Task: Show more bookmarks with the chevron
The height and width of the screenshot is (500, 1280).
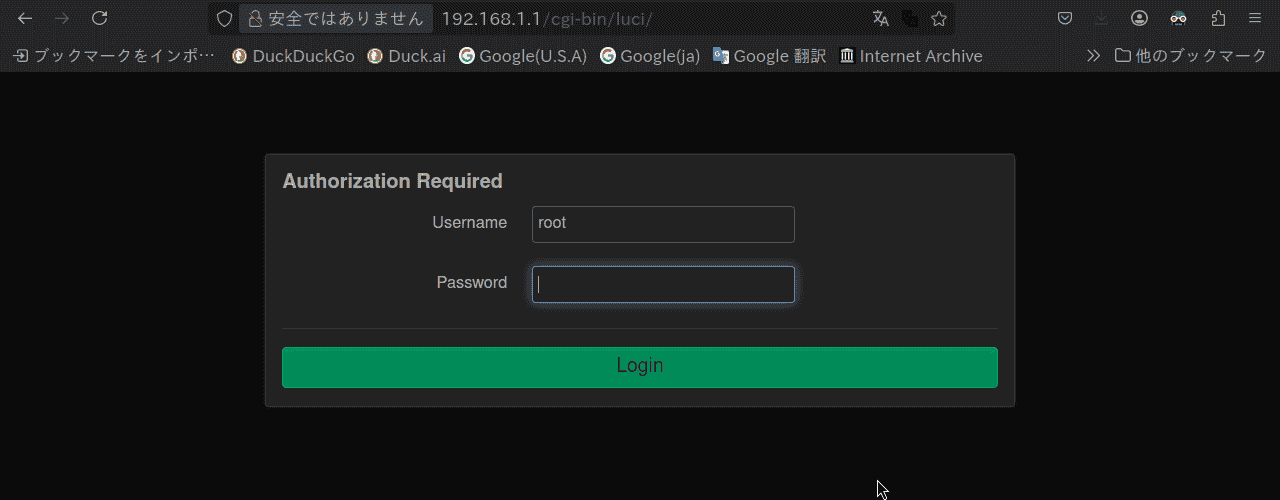Action: (x=1093, y=56)
